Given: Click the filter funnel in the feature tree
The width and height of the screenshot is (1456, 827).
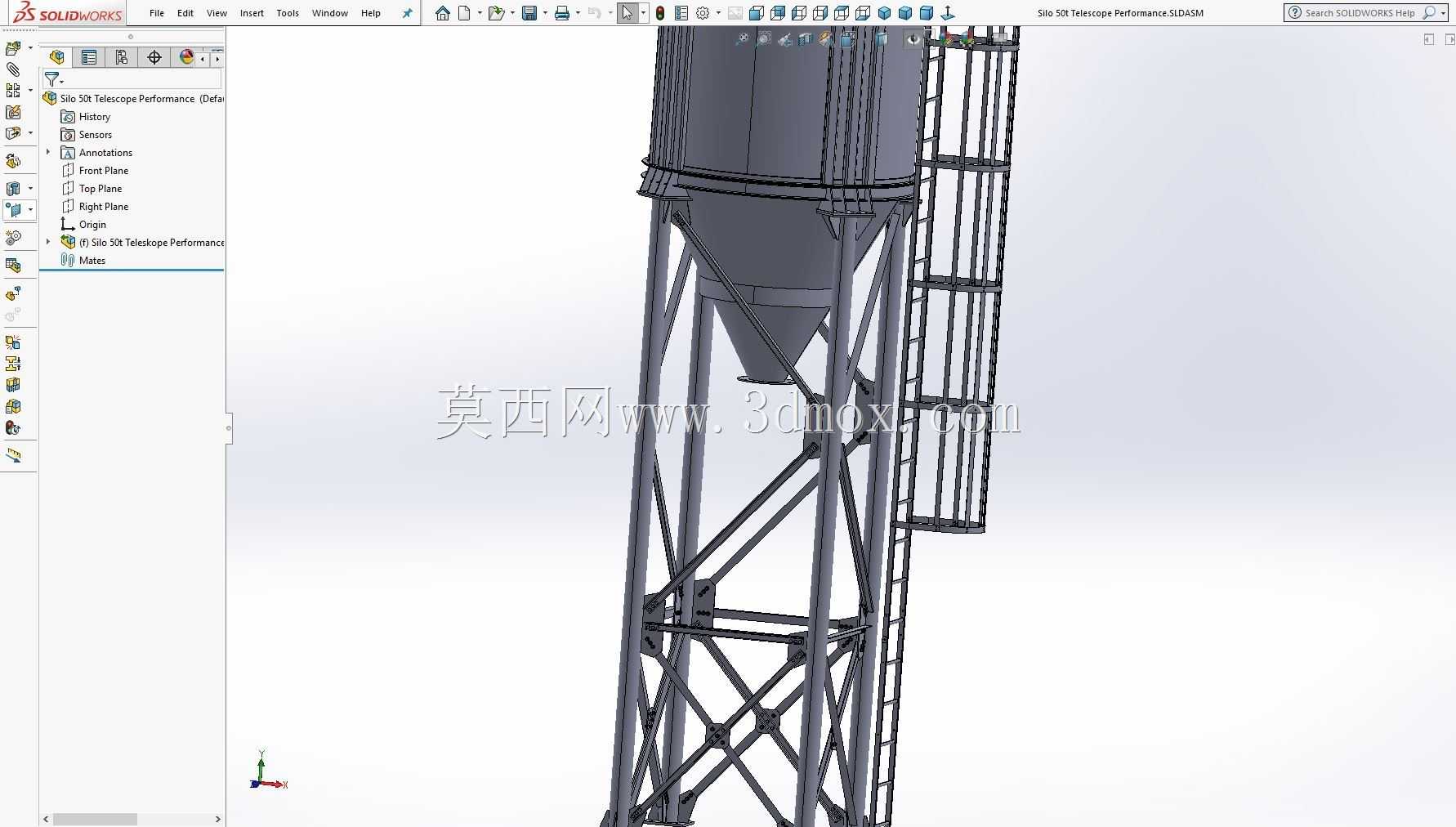Looking at the screenshot, I should [51, 79].
